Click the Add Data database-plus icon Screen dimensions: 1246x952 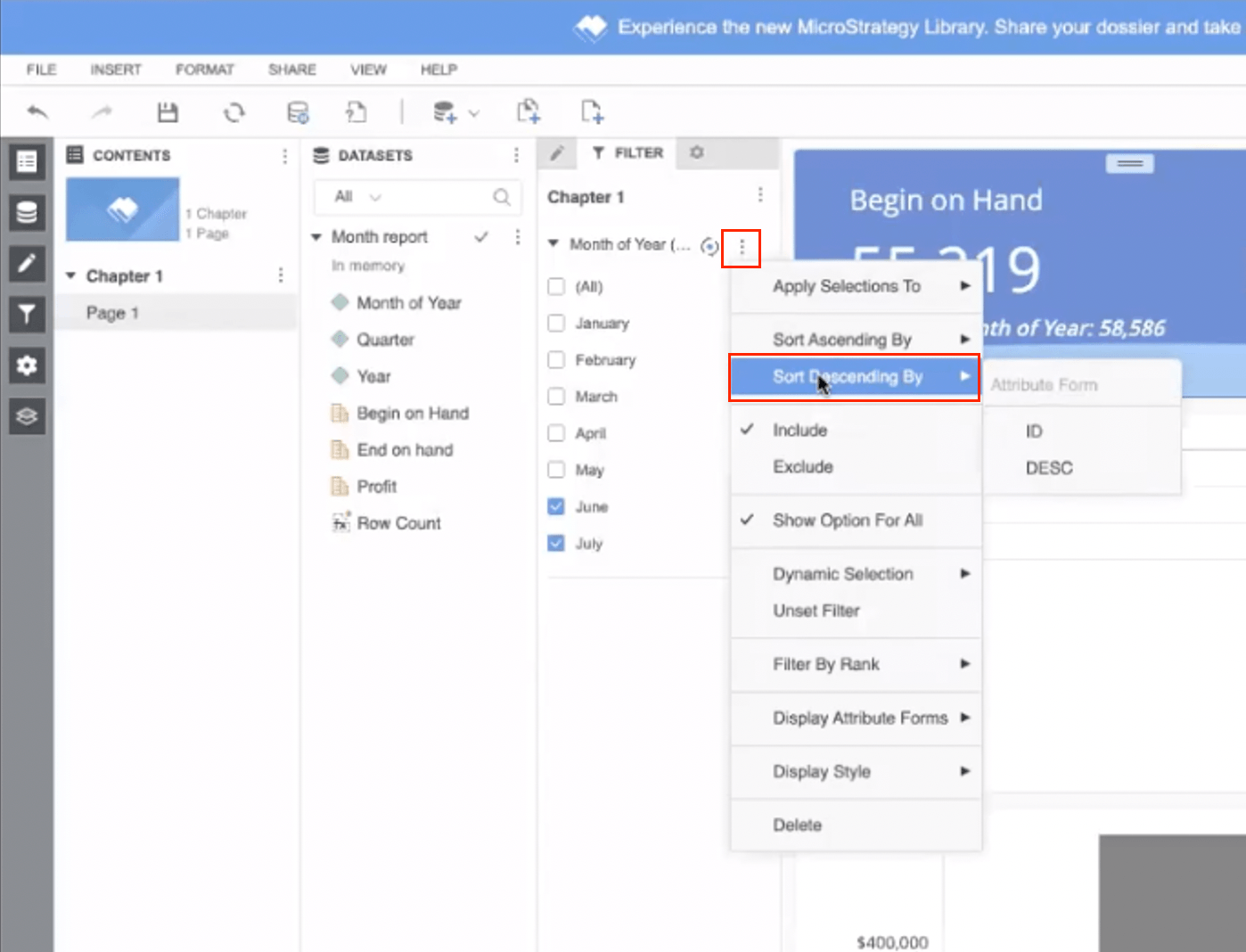(444, 112)
